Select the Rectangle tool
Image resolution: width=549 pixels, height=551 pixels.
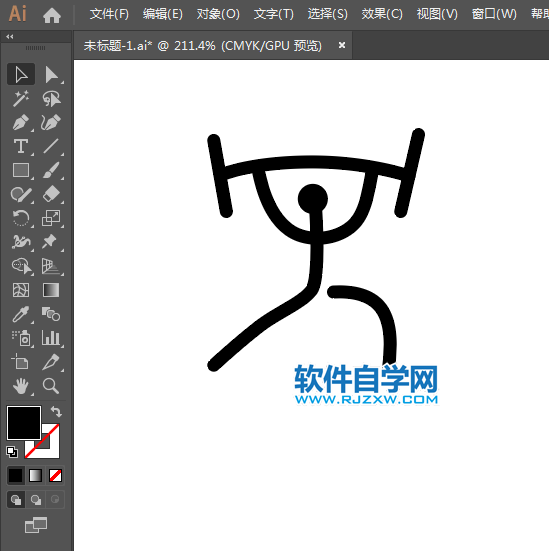[21, 170]
